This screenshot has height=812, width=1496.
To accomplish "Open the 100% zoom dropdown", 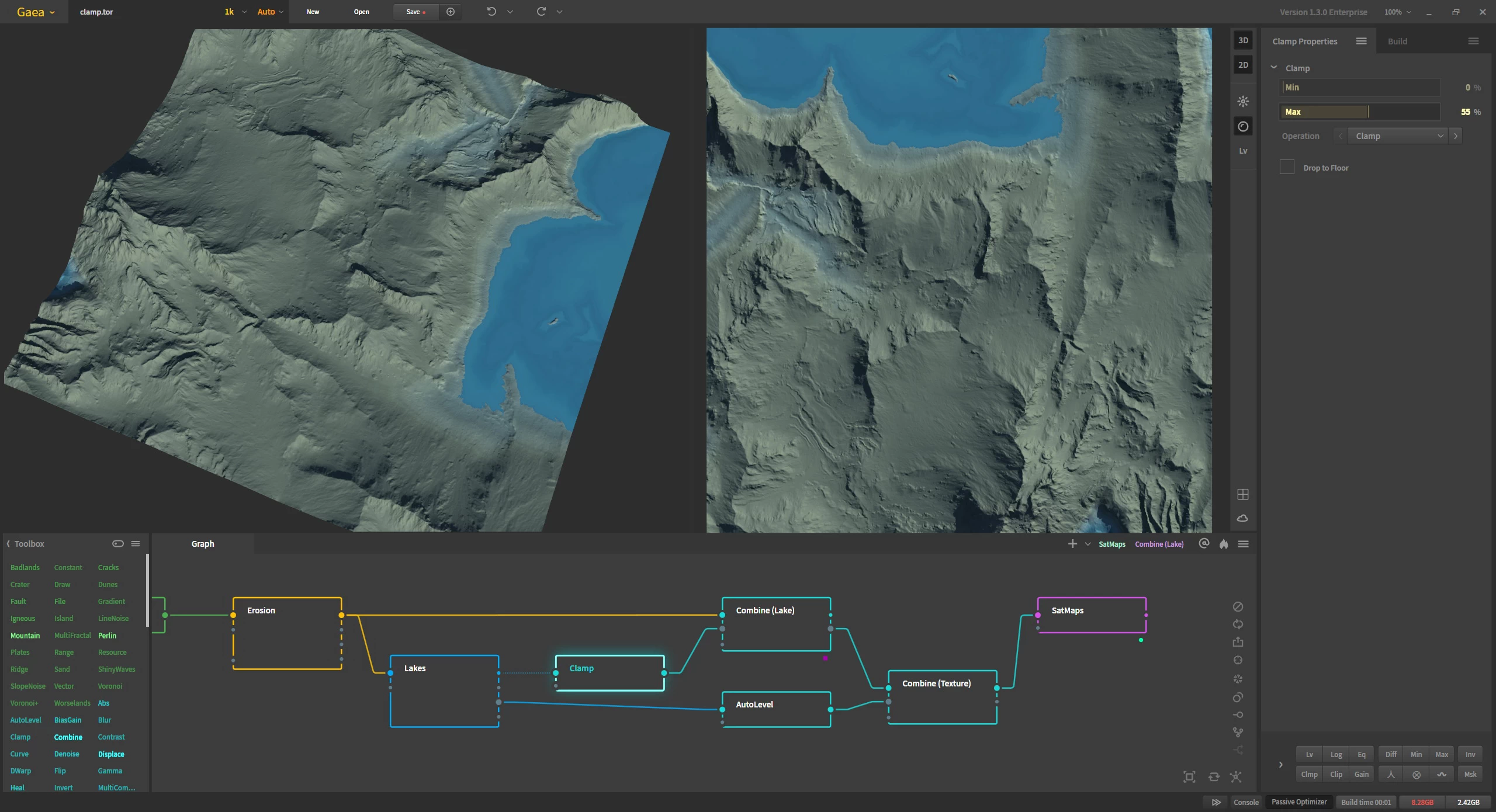I will (1397, 12).
